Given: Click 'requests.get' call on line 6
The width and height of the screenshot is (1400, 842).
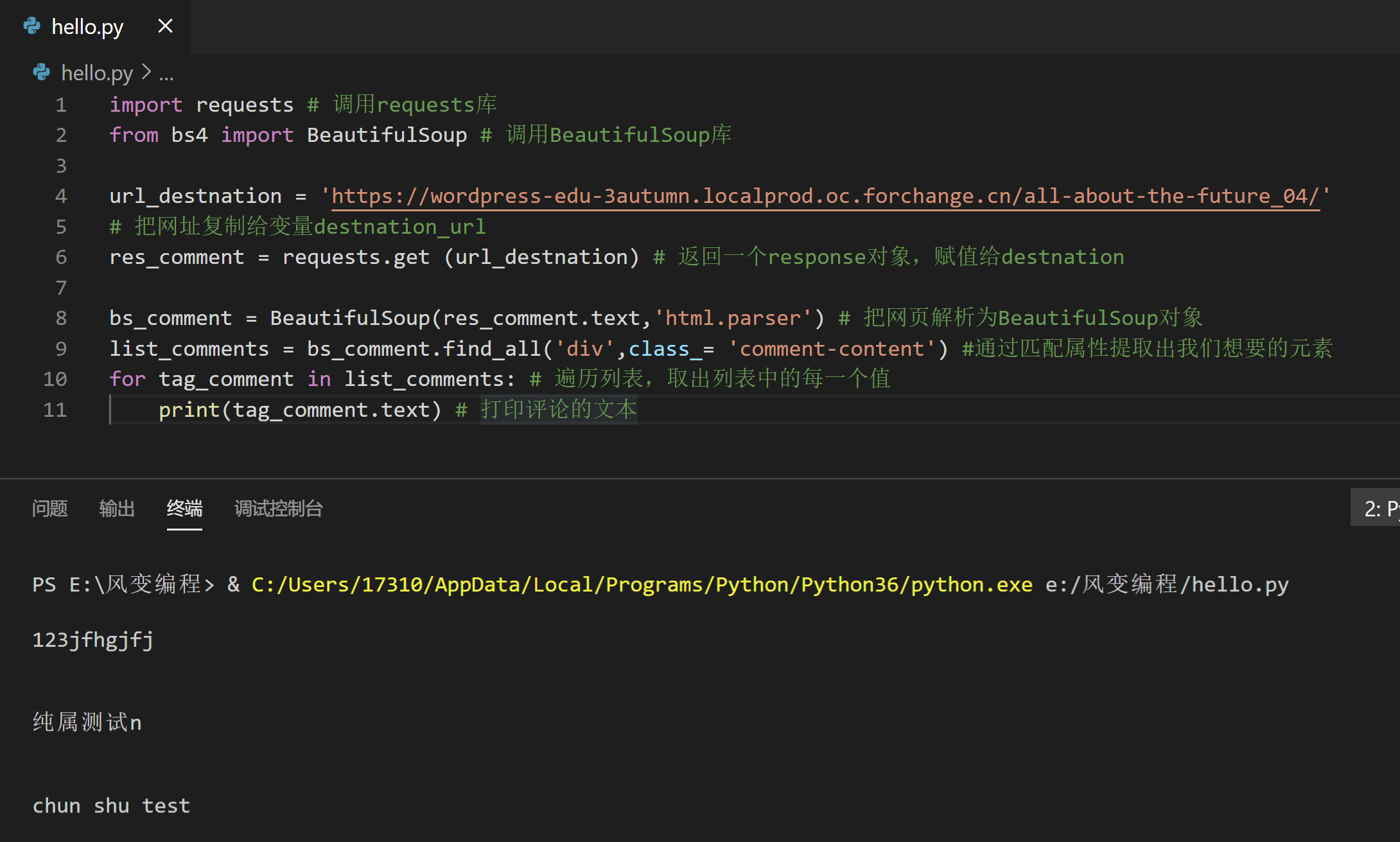Looking at the screenshot, I should pos(356,257).
